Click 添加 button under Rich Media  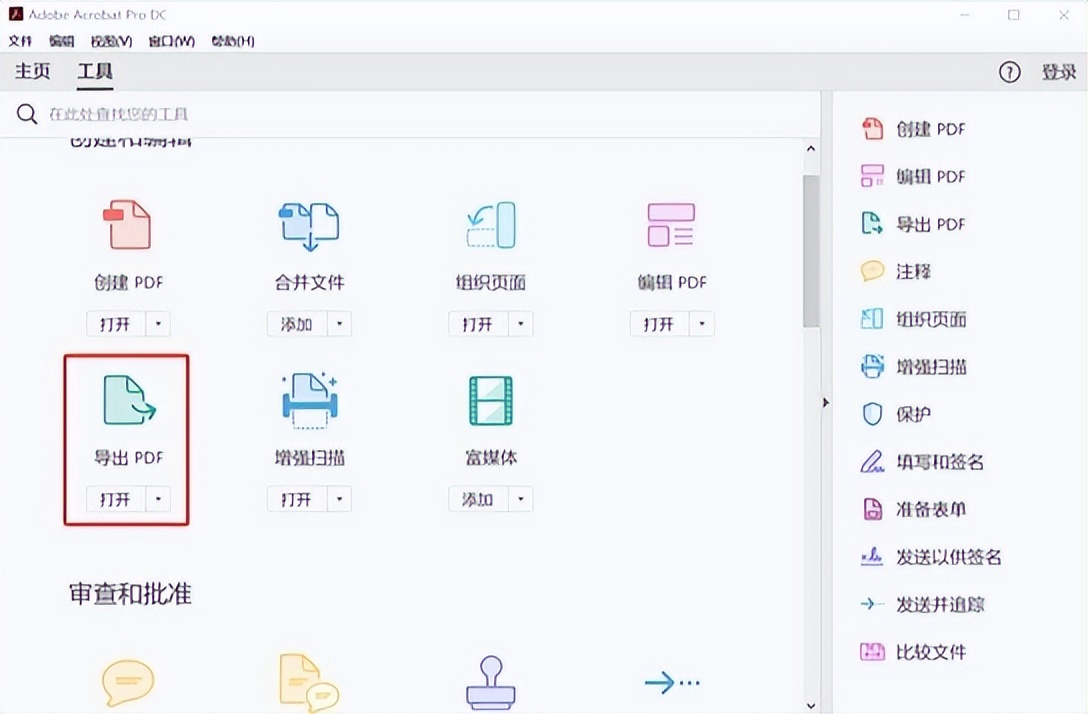click(477, 499)
